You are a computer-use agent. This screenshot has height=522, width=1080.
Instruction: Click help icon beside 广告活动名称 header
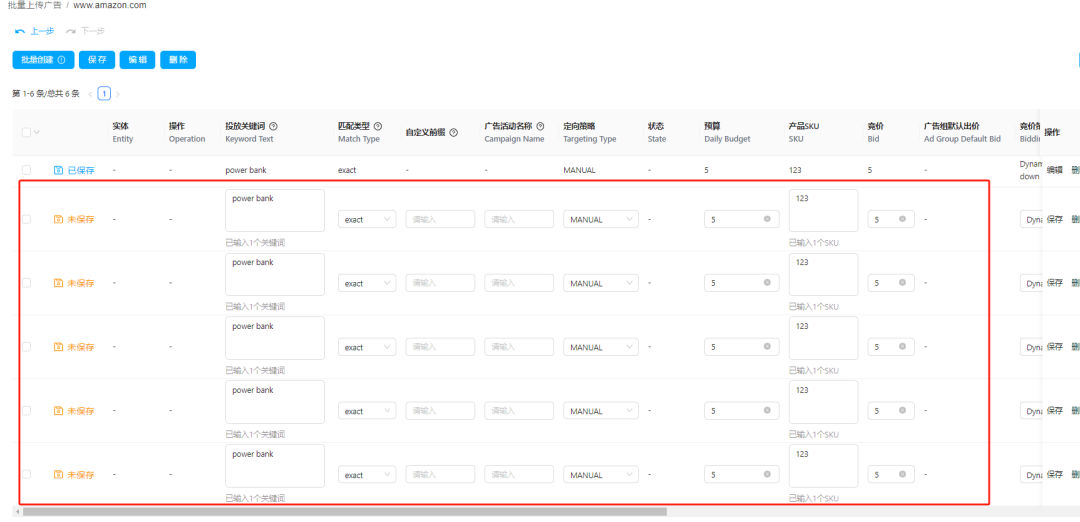[x=540, y=126]
